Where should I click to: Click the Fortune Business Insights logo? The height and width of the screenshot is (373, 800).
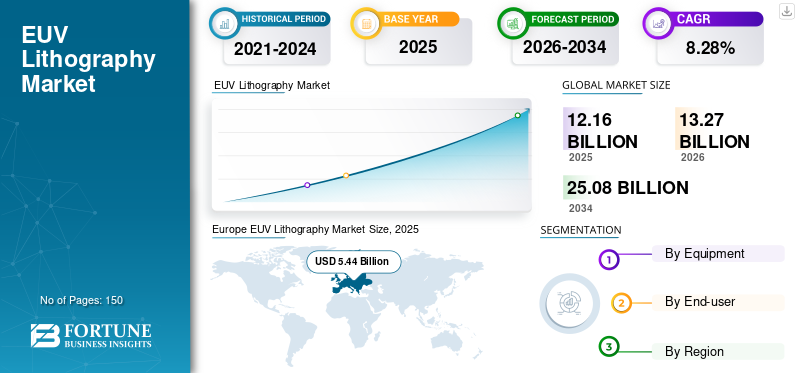91,336
